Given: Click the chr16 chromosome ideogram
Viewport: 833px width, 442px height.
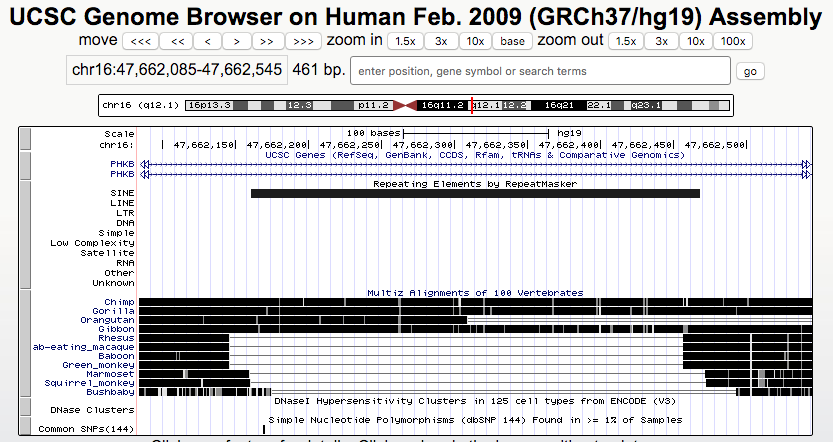Looking at the screenshot, I should tap(415, 105).
